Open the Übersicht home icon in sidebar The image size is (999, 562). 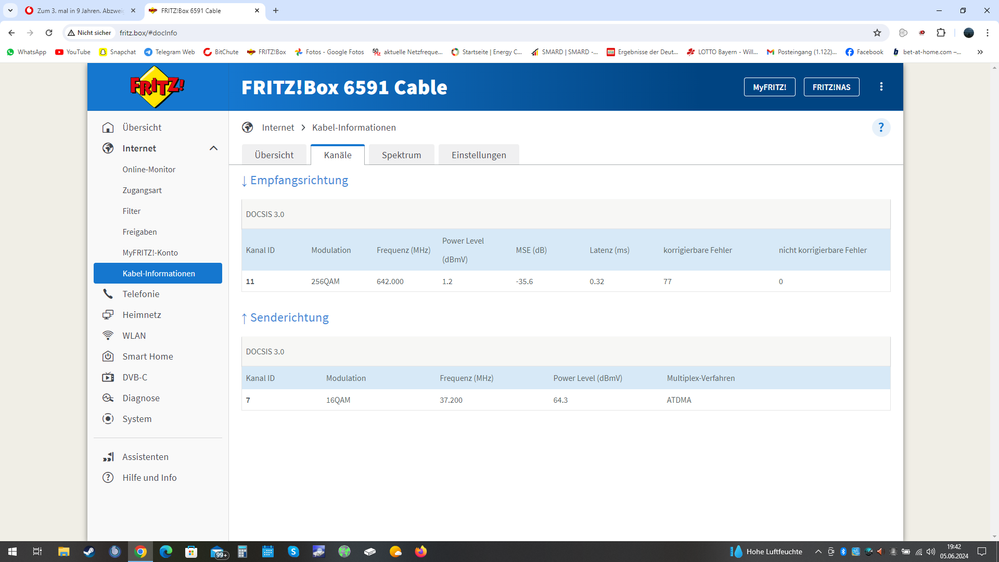(108, 127)
